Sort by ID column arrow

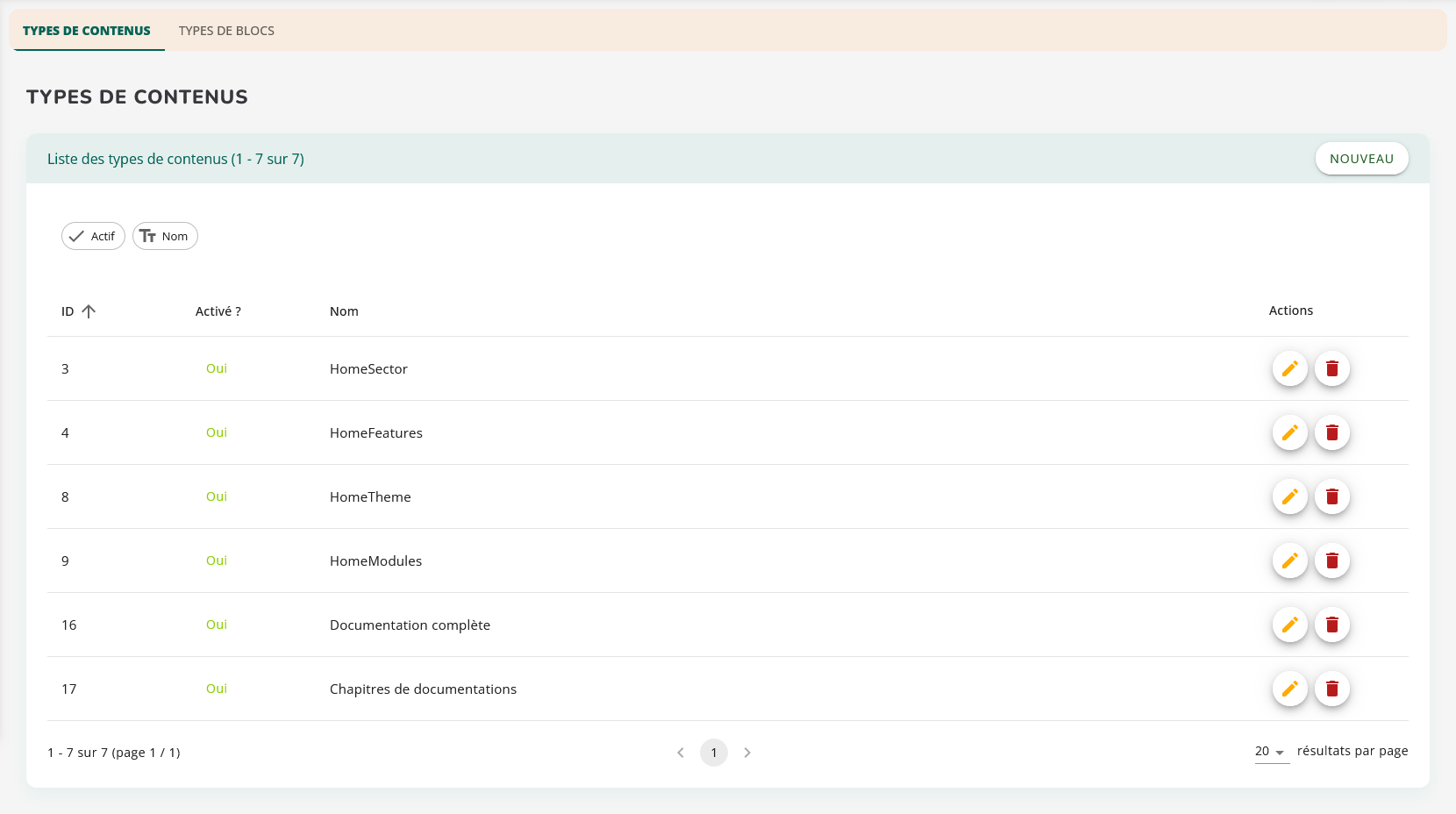pos(89,311)
